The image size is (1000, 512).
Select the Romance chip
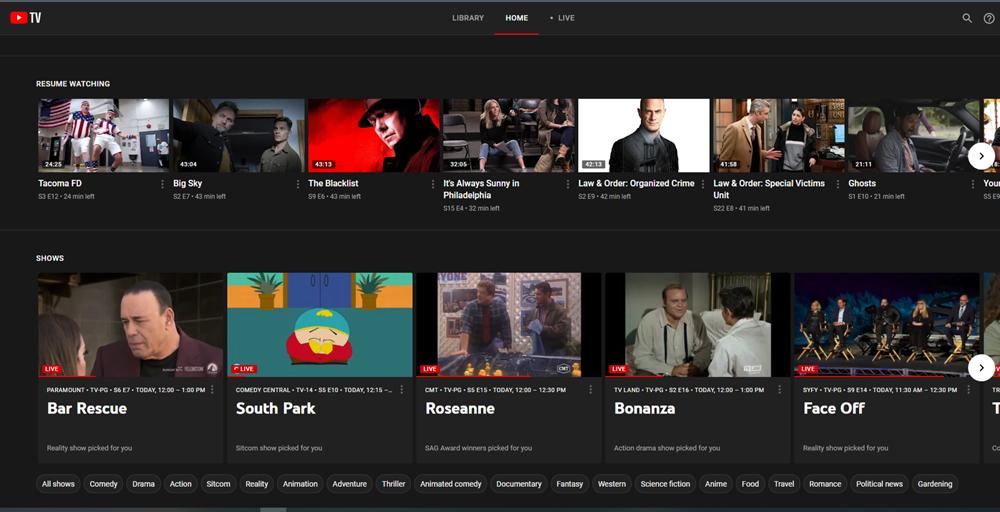click(825, 484)
